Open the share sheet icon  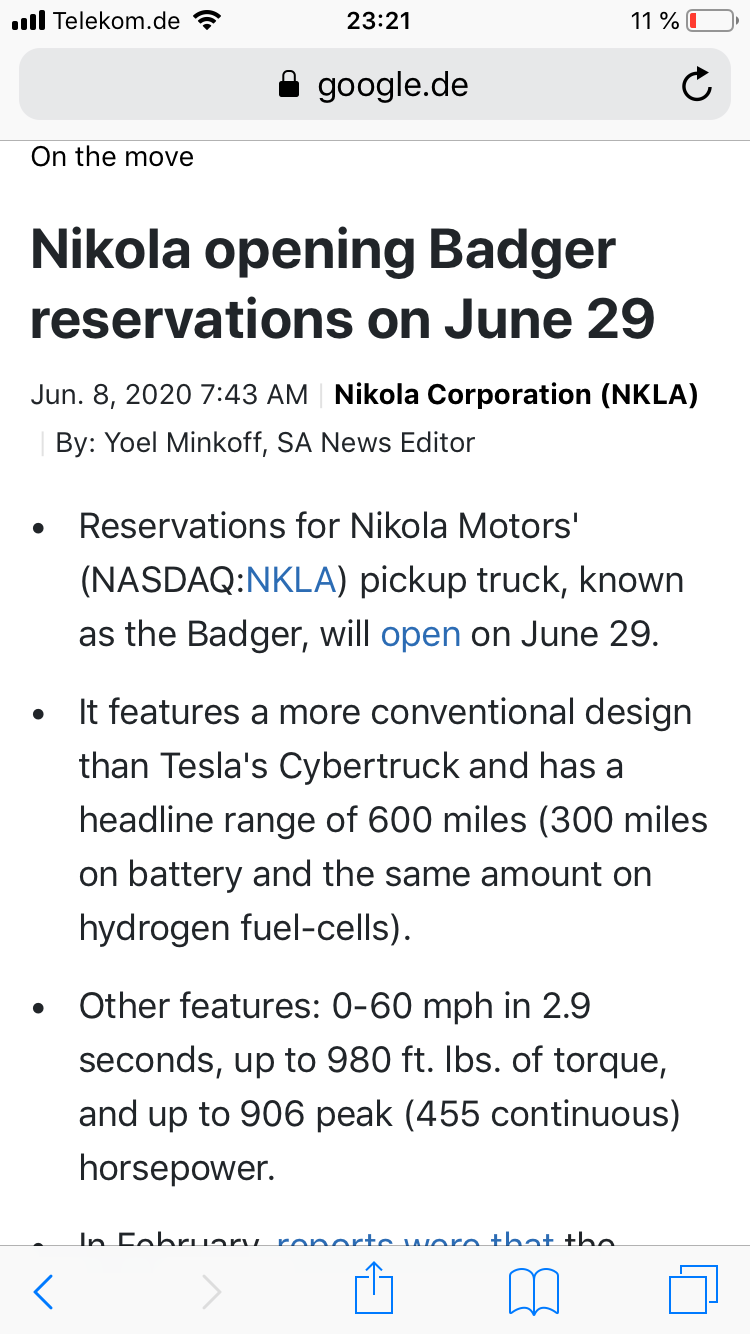pos(375,1290)
